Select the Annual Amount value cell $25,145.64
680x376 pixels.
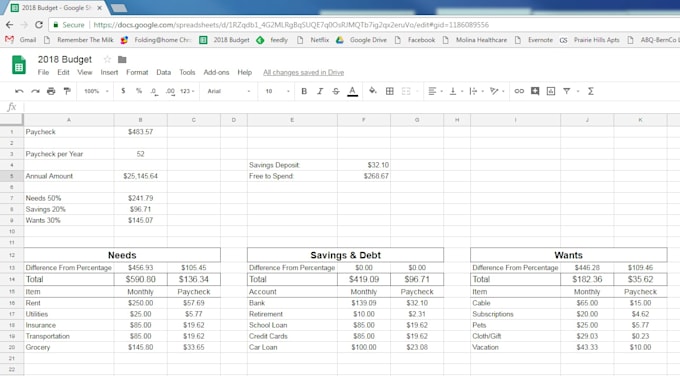click(141, 176)
